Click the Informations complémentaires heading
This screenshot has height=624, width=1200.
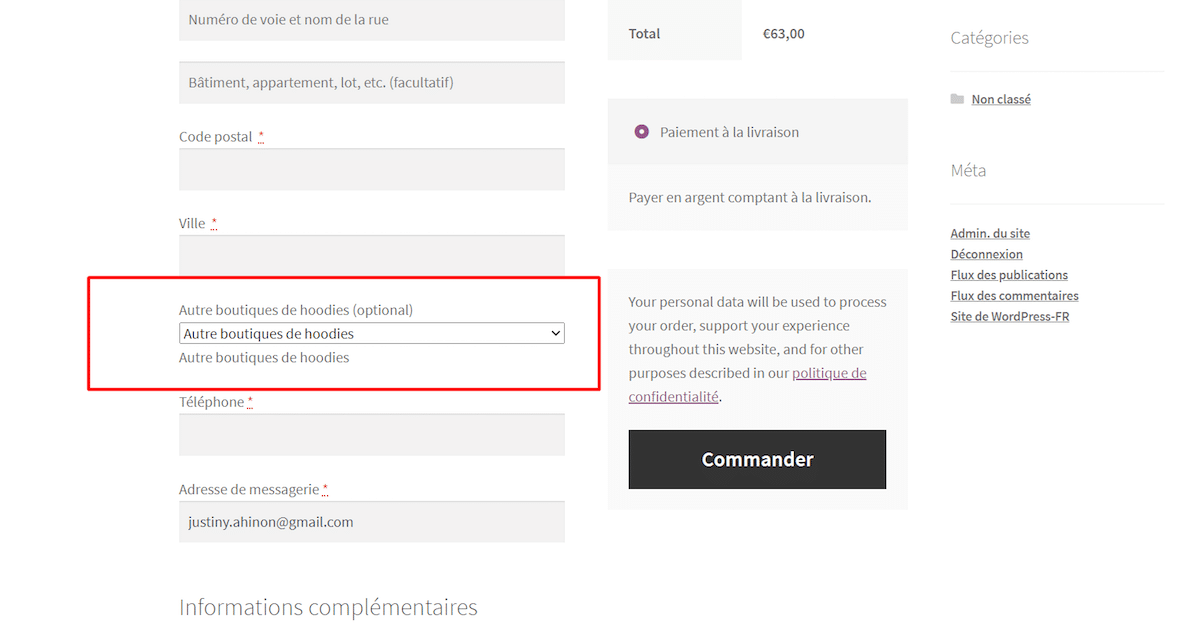click(x=328, y=607)
